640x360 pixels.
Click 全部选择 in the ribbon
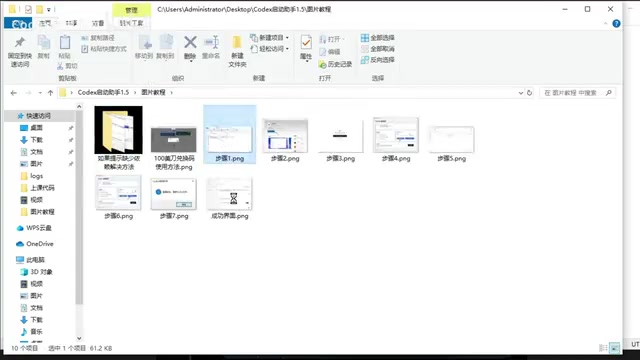coord(378,38)
